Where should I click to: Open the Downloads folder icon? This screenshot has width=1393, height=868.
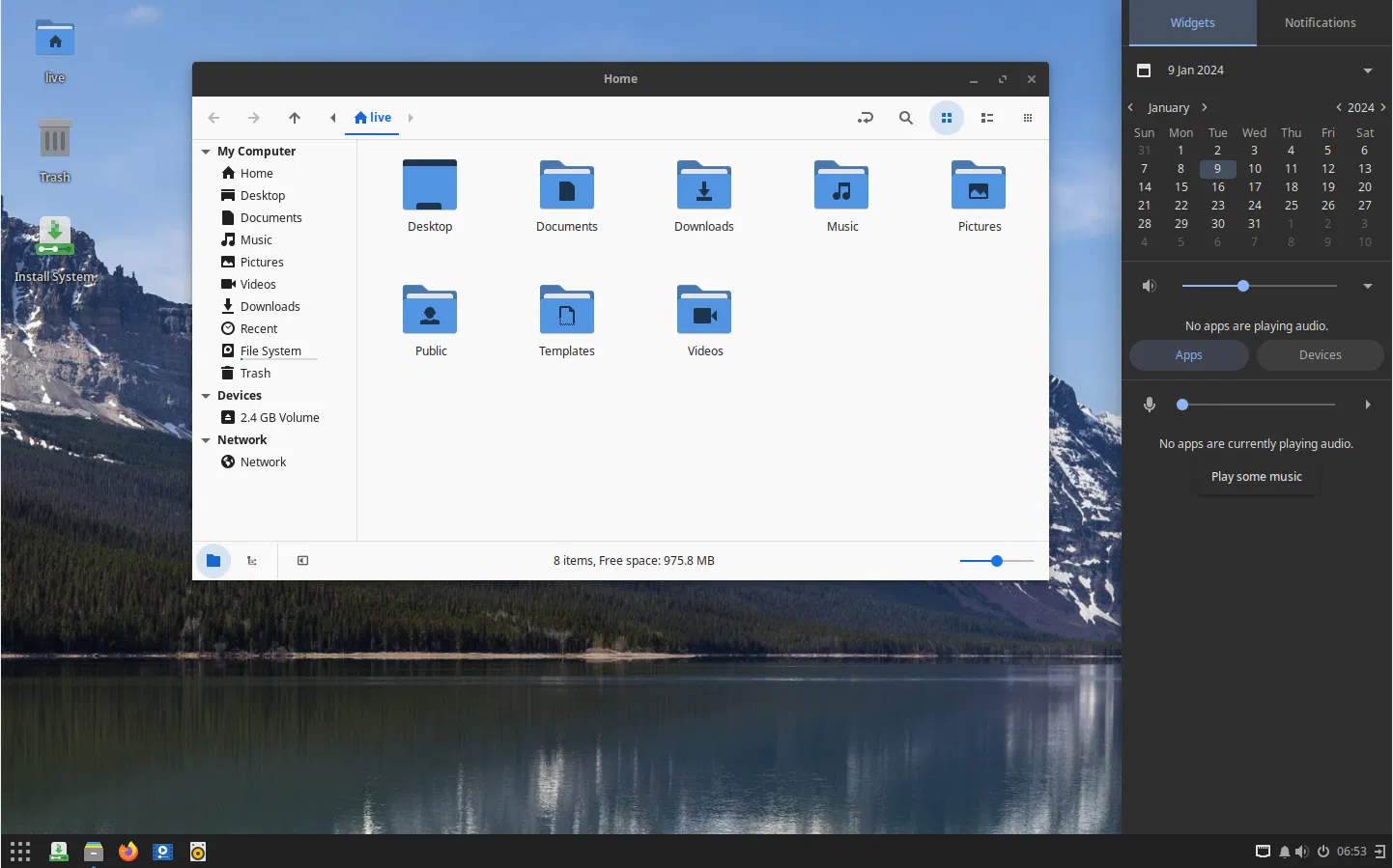[x=703, y=185]
